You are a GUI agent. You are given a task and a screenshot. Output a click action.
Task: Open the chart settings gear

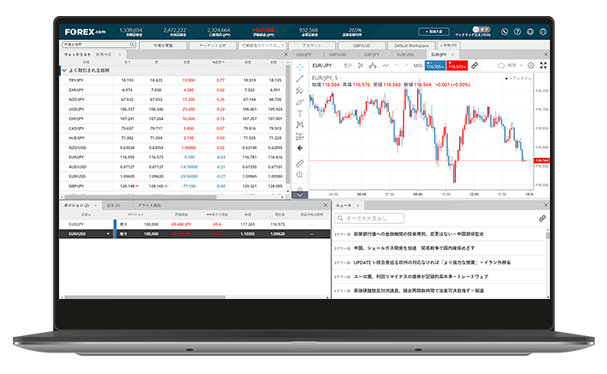531,65
